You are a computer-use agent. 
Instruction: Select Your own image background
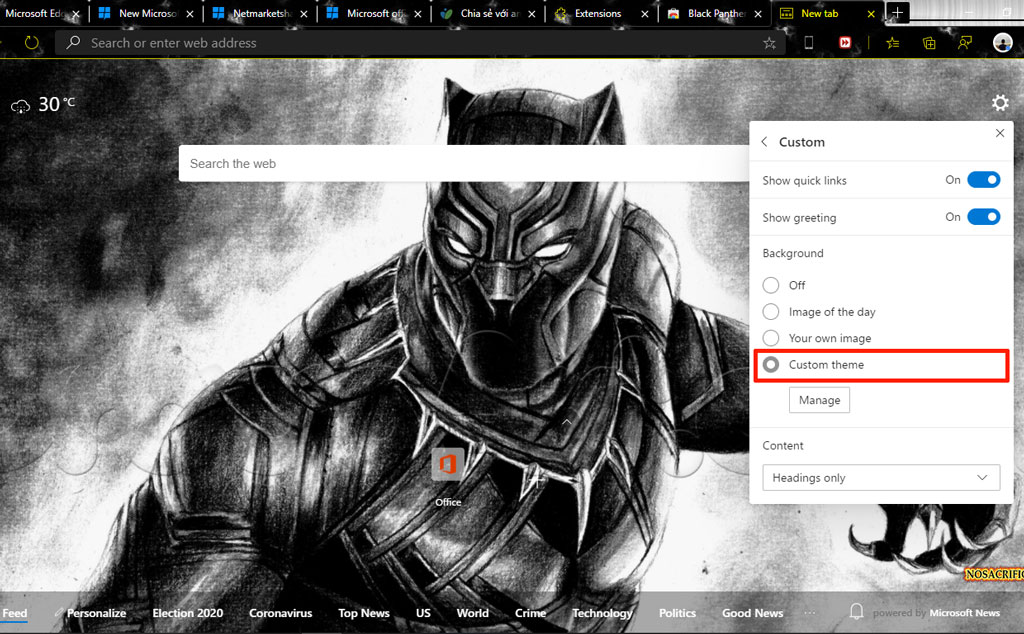771,338
